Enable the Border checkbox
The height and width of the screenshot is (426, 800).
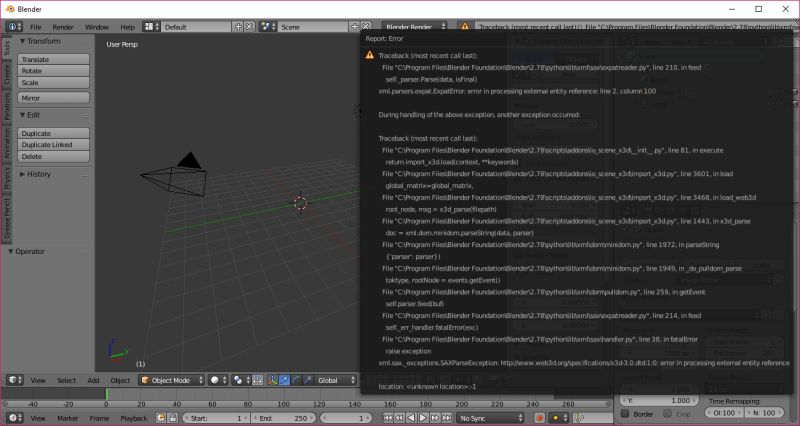click(x=625, y=413)
